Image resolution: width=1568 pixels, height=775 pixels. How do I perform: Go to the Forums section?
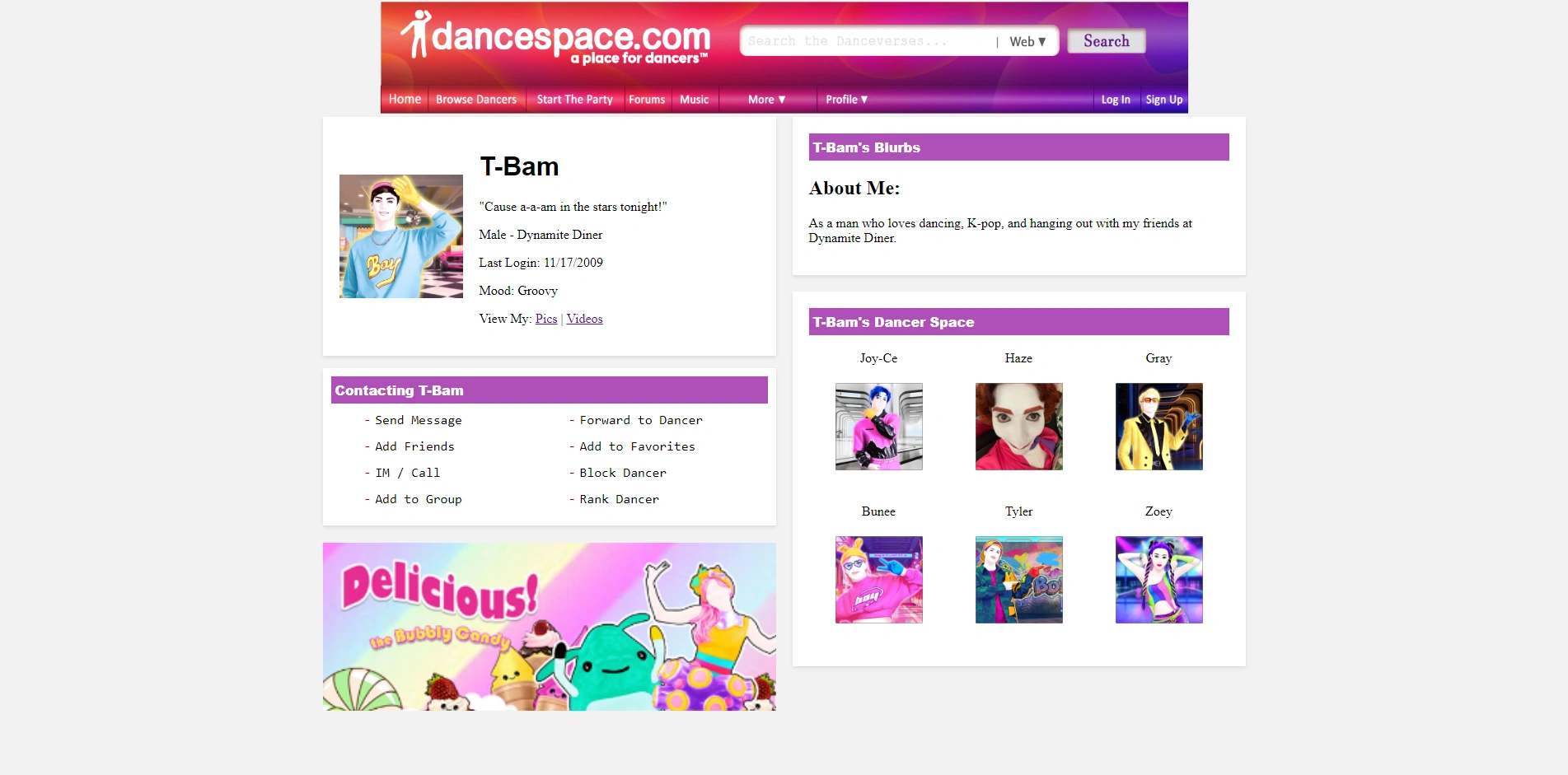[x=648, y=99]
